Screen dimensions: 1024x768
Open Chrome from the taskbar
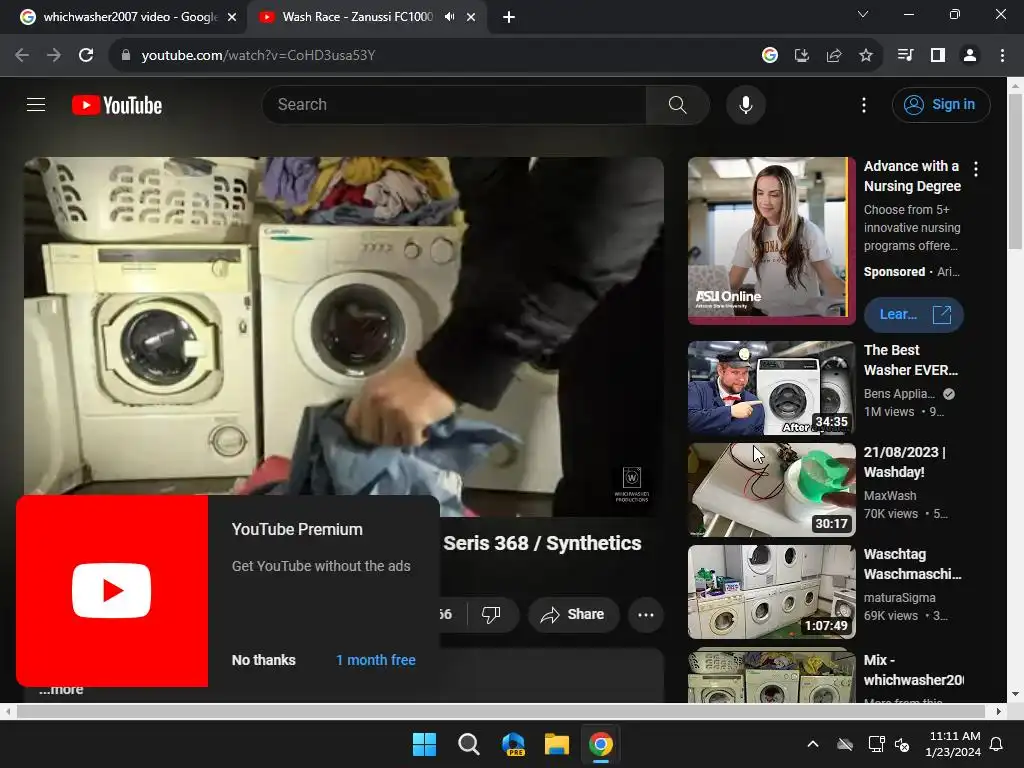click(601, 744)
